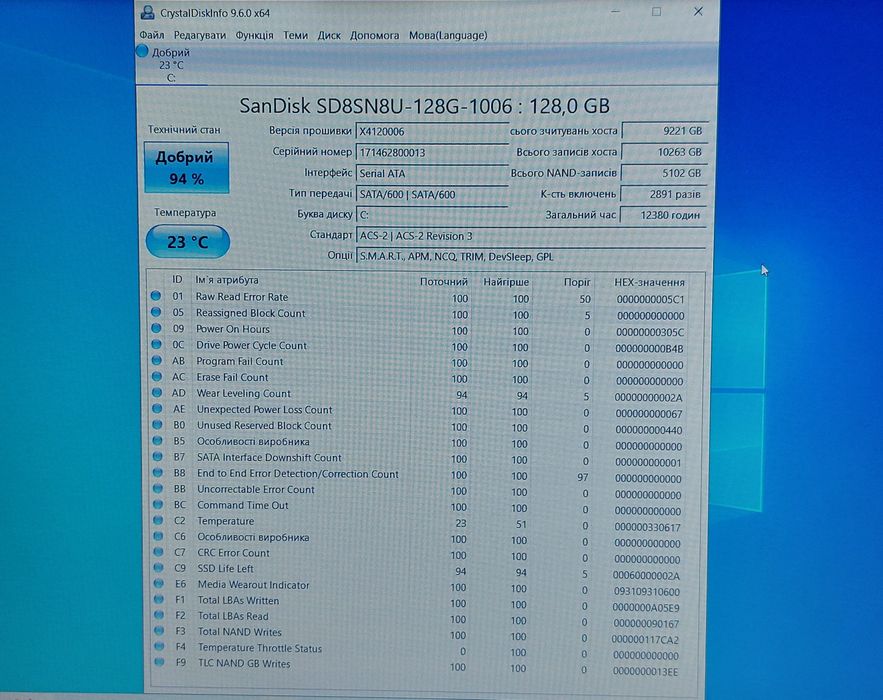Click the status dot for SSD Life Left
883x700 pixels.
158,568
